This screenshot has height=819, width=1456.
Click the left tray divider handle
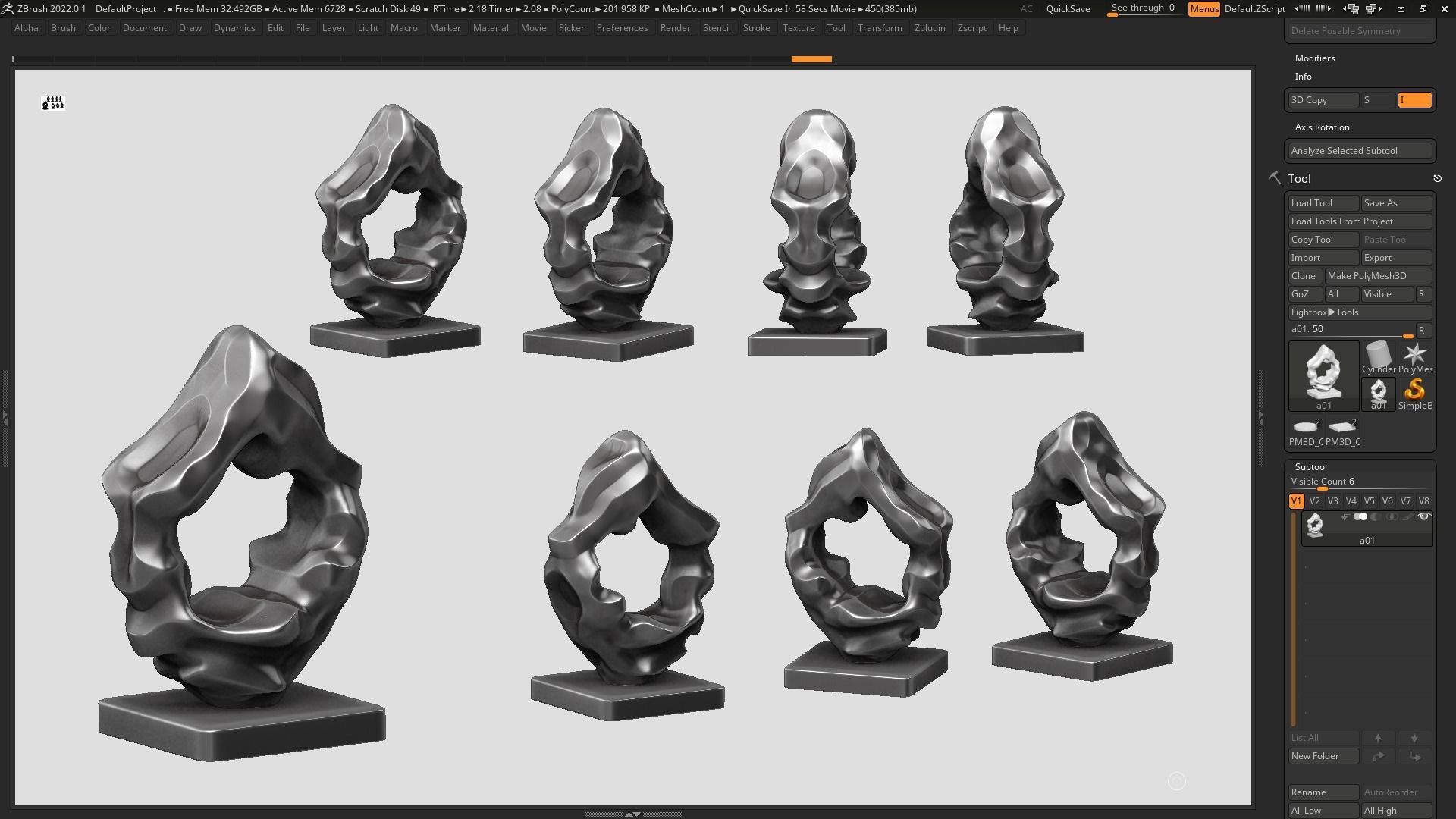pyautogui.click(x=5, y=417)
